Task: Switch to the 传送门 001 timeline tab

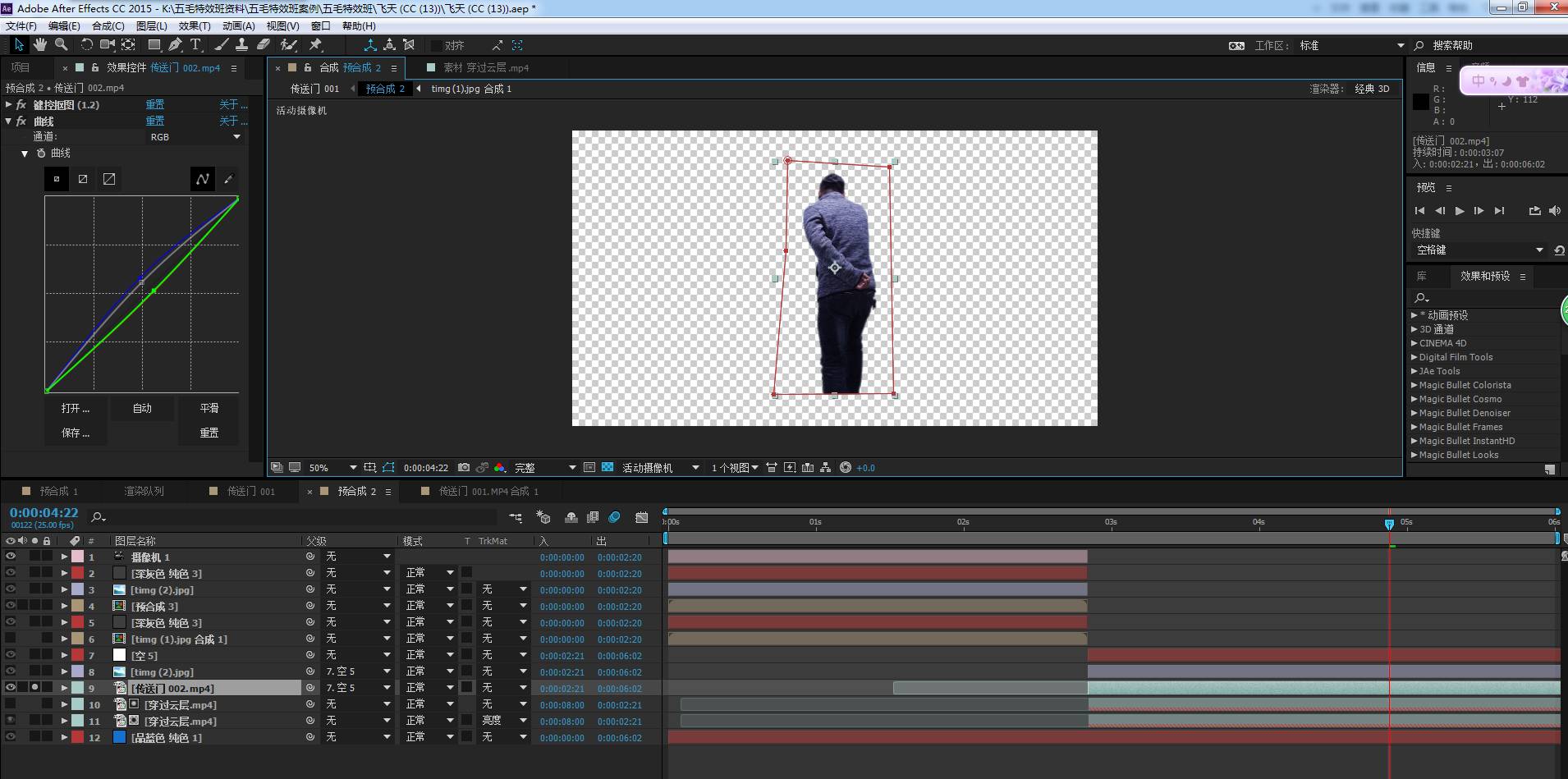Action: pyautogui.click(x=250, y=491)
